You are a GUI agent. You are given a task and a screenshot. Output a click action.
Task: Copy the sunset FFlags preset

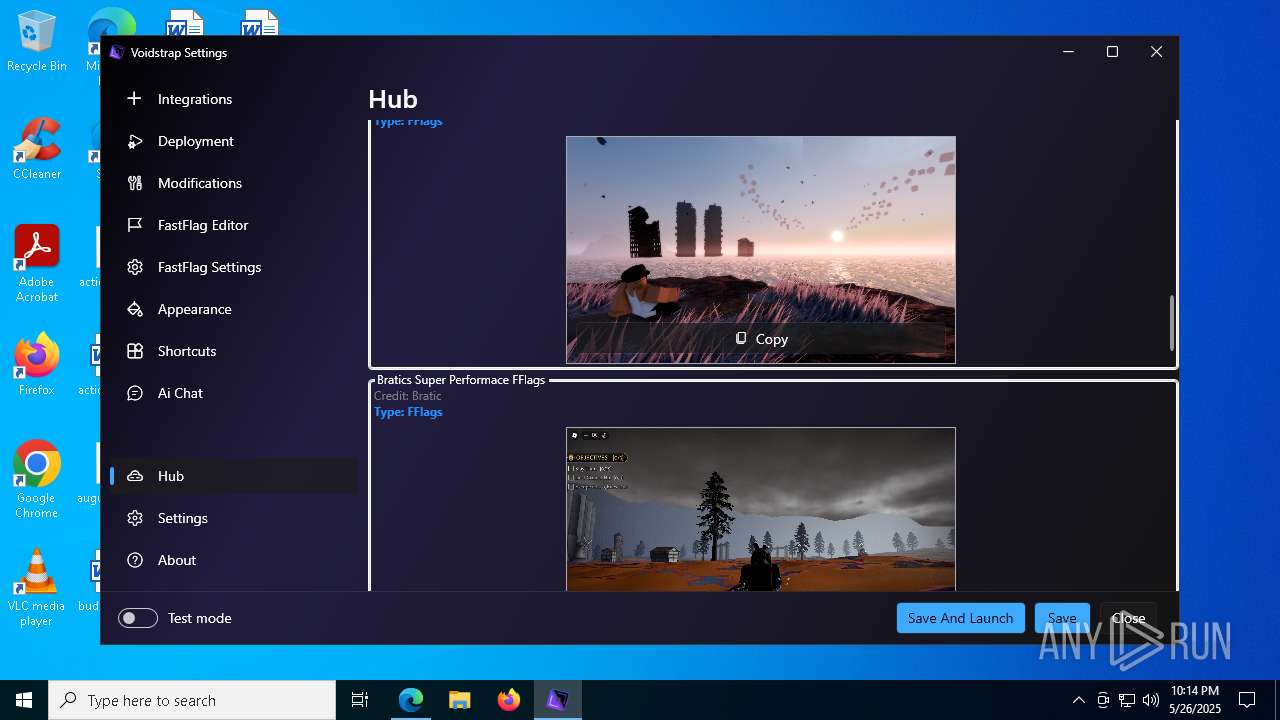761,339
